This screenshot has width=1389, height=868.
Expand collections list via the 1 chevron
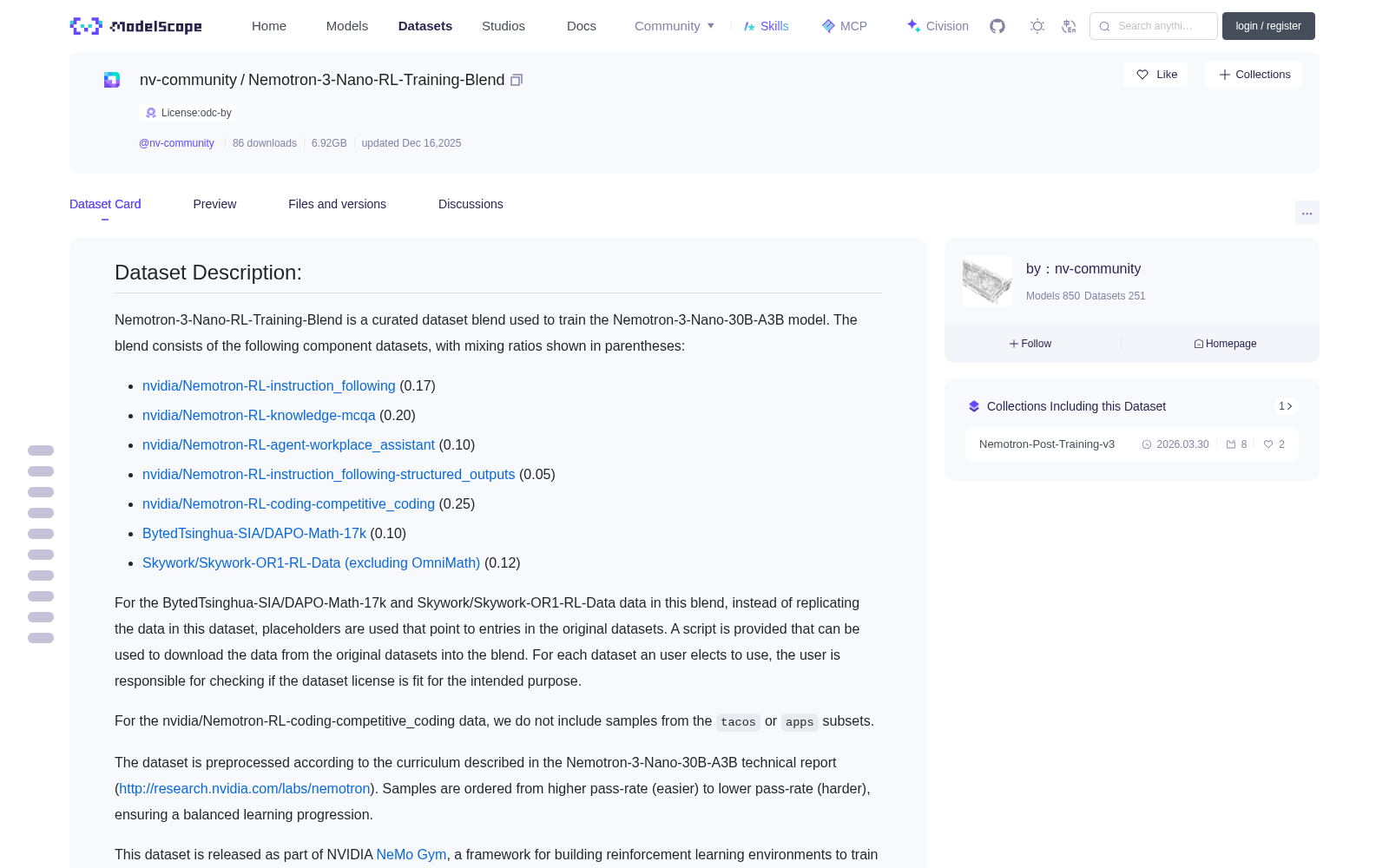pyautogui.click(x=1286, y=406)
